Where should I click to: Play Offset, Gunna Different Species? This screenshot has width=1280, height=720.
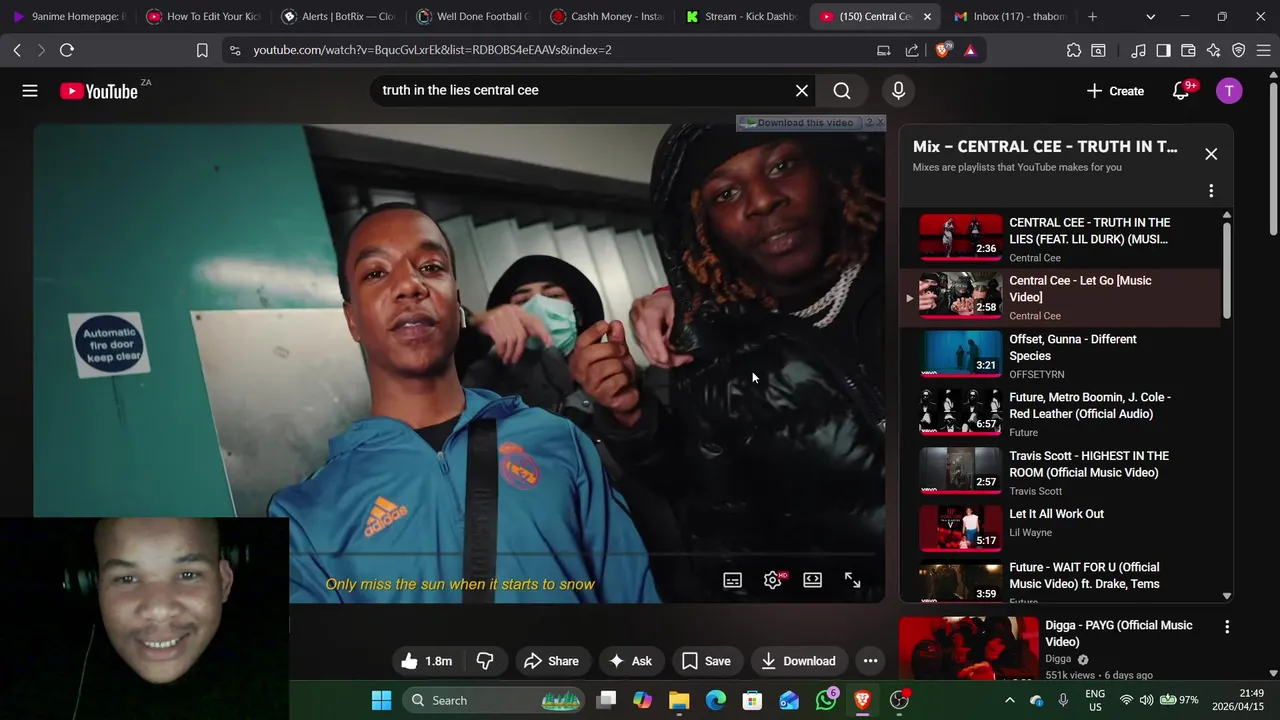(x=1060, y=356)
